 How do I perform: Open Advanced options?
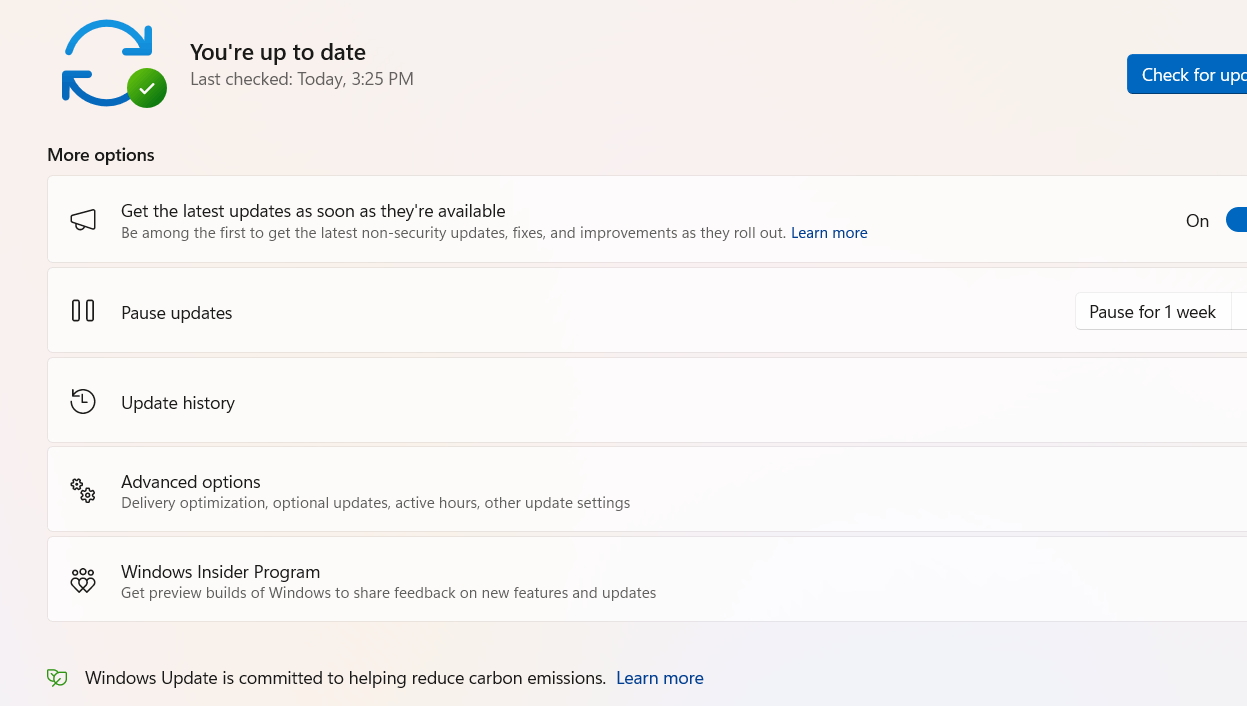[647, 490]
